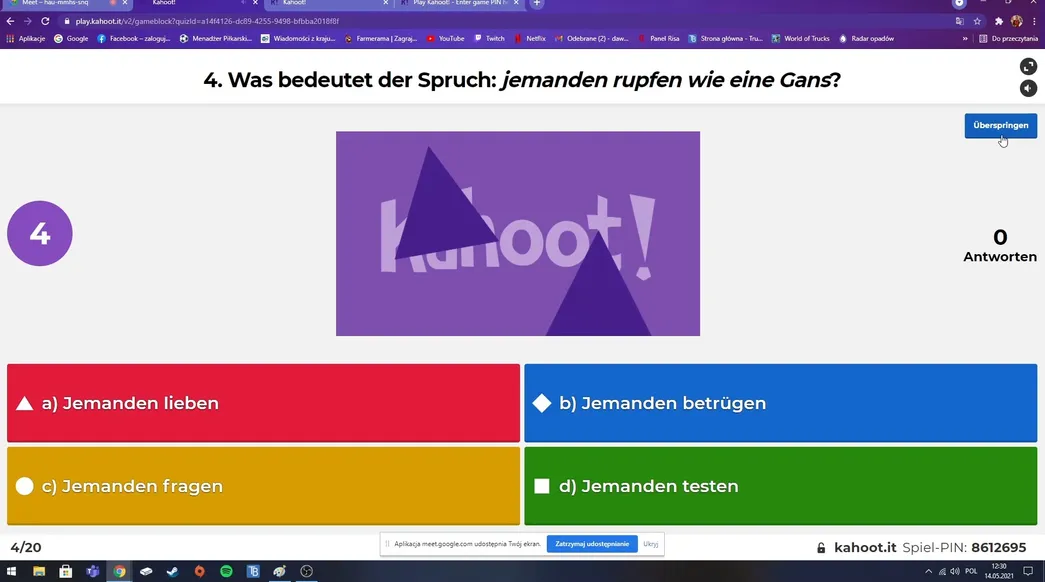
Task: Mute the Kahoot sound icon
Action: (1028, 89)
